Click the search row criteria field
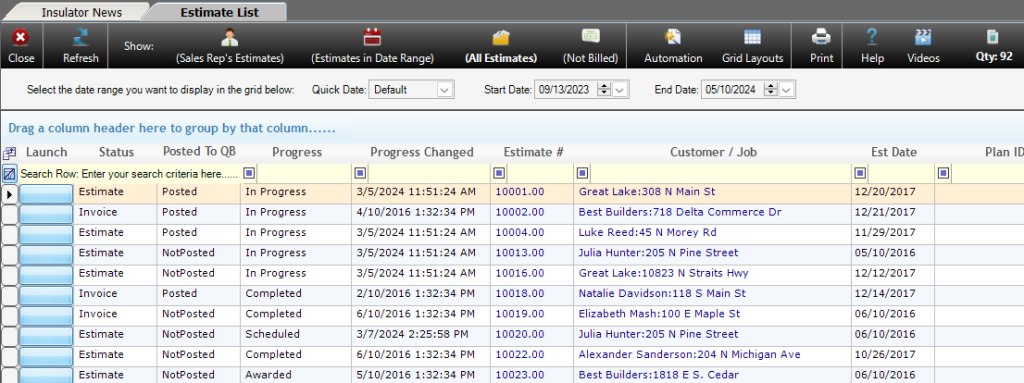 tap(129, 174)
